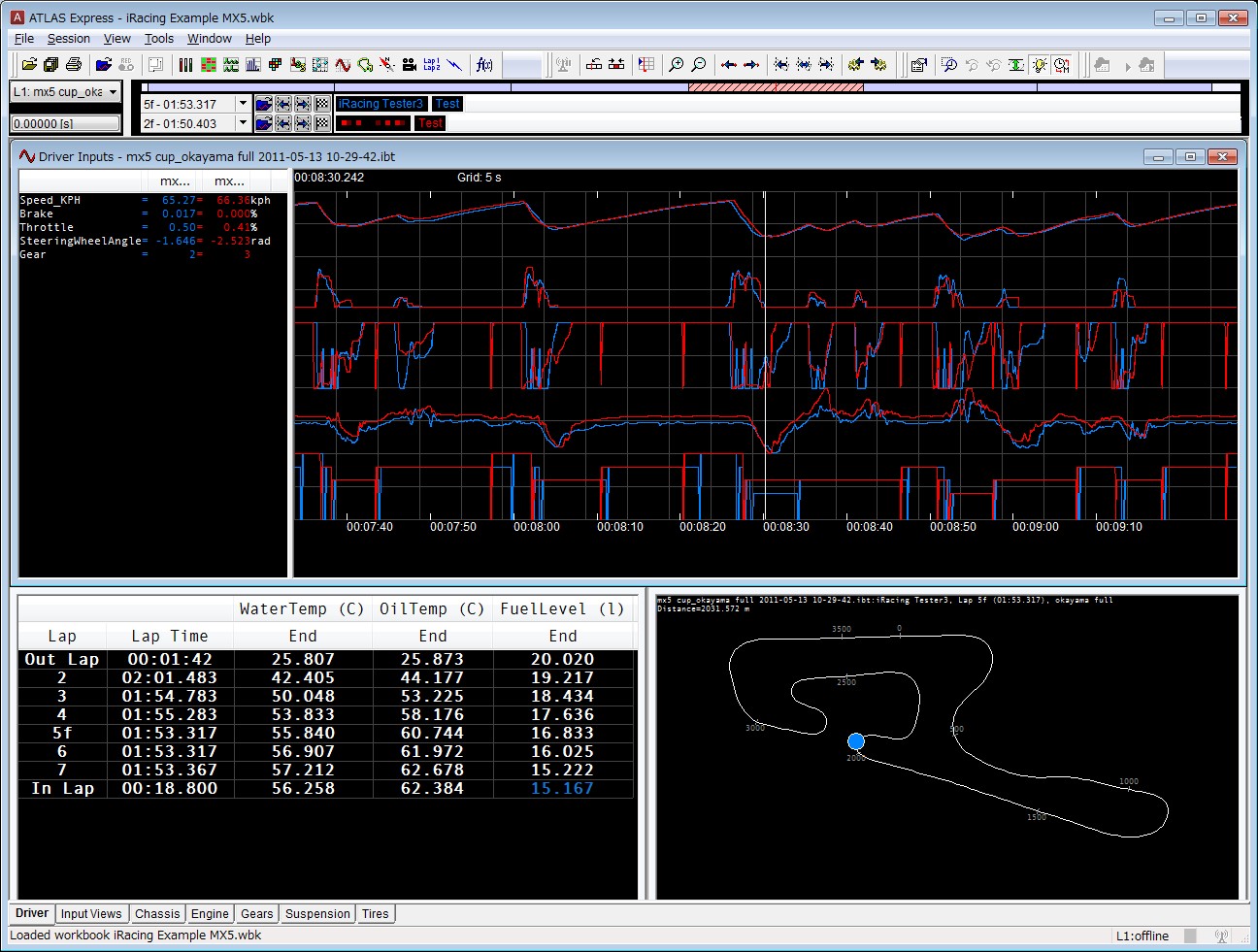Click the red Test label in the second row

tap(430, 123)
